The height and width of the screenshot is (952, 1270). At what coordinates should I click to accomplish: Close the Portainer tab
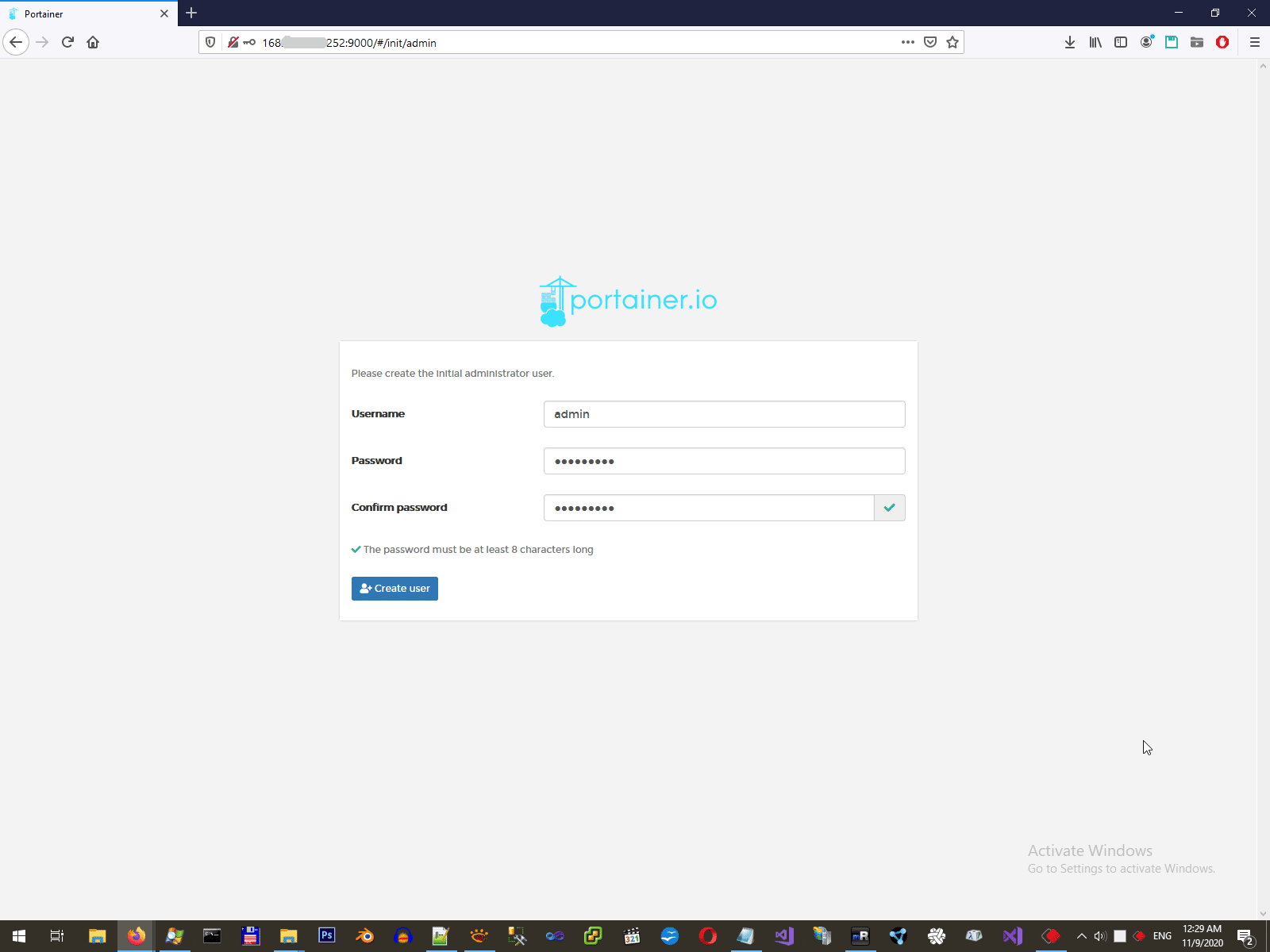(164, 13)
